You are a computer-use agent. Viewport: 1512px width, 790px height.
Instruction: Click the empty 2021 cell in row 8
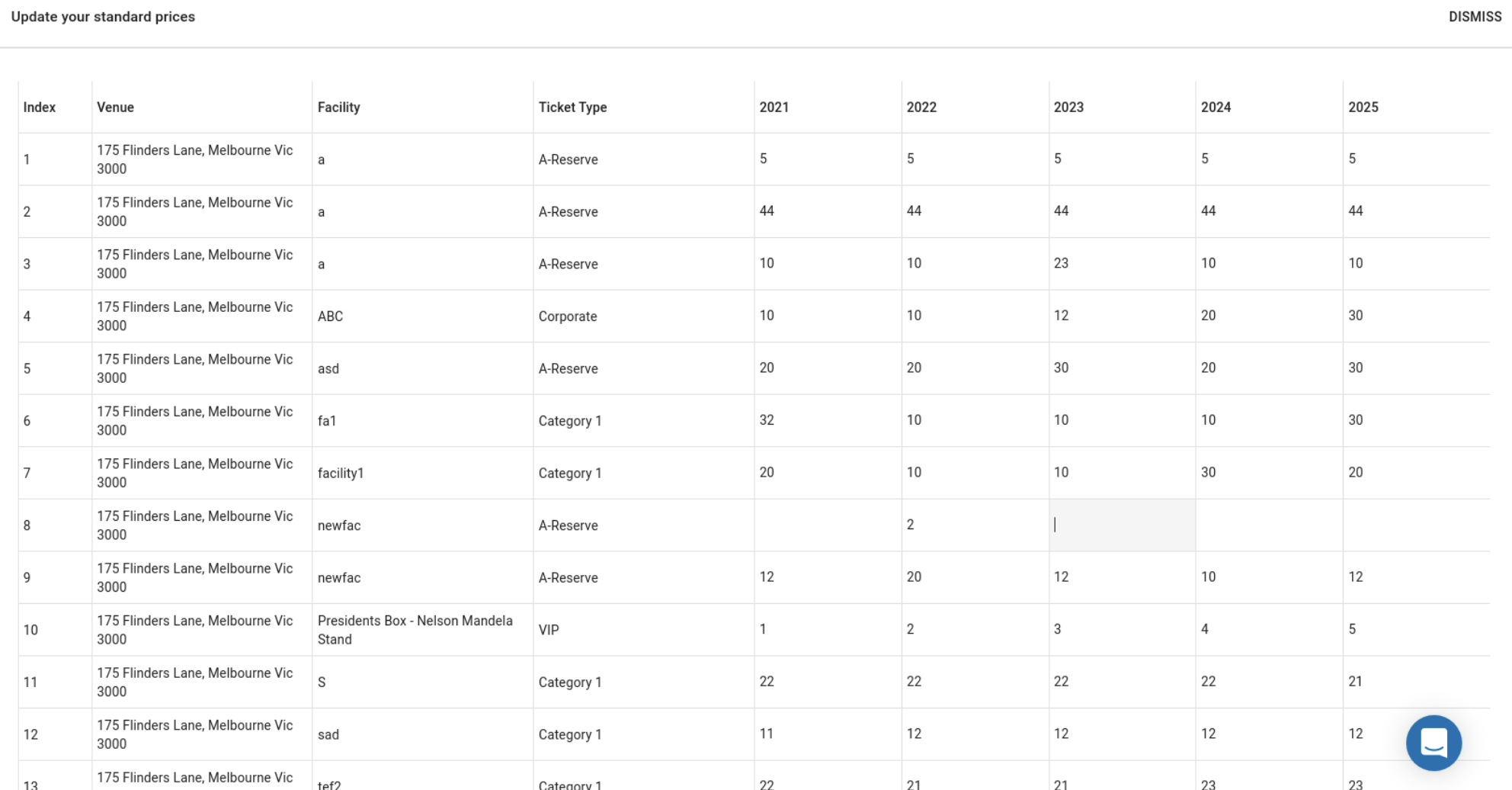tap(827, 525)
